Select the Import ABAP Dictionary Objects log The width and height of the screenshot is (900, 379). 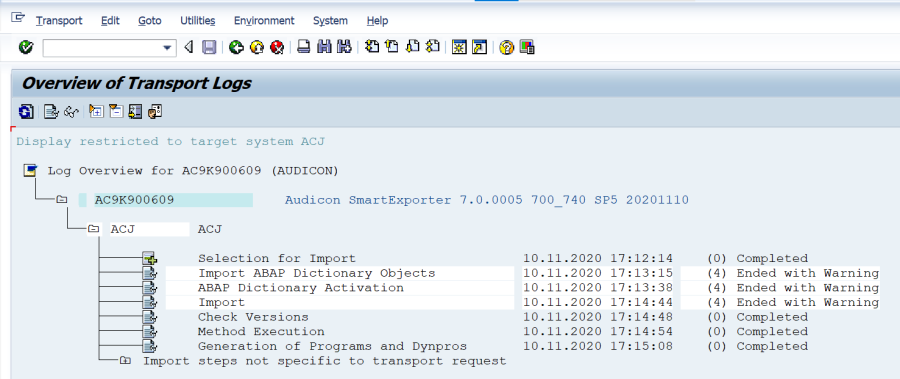click(316, 273)
